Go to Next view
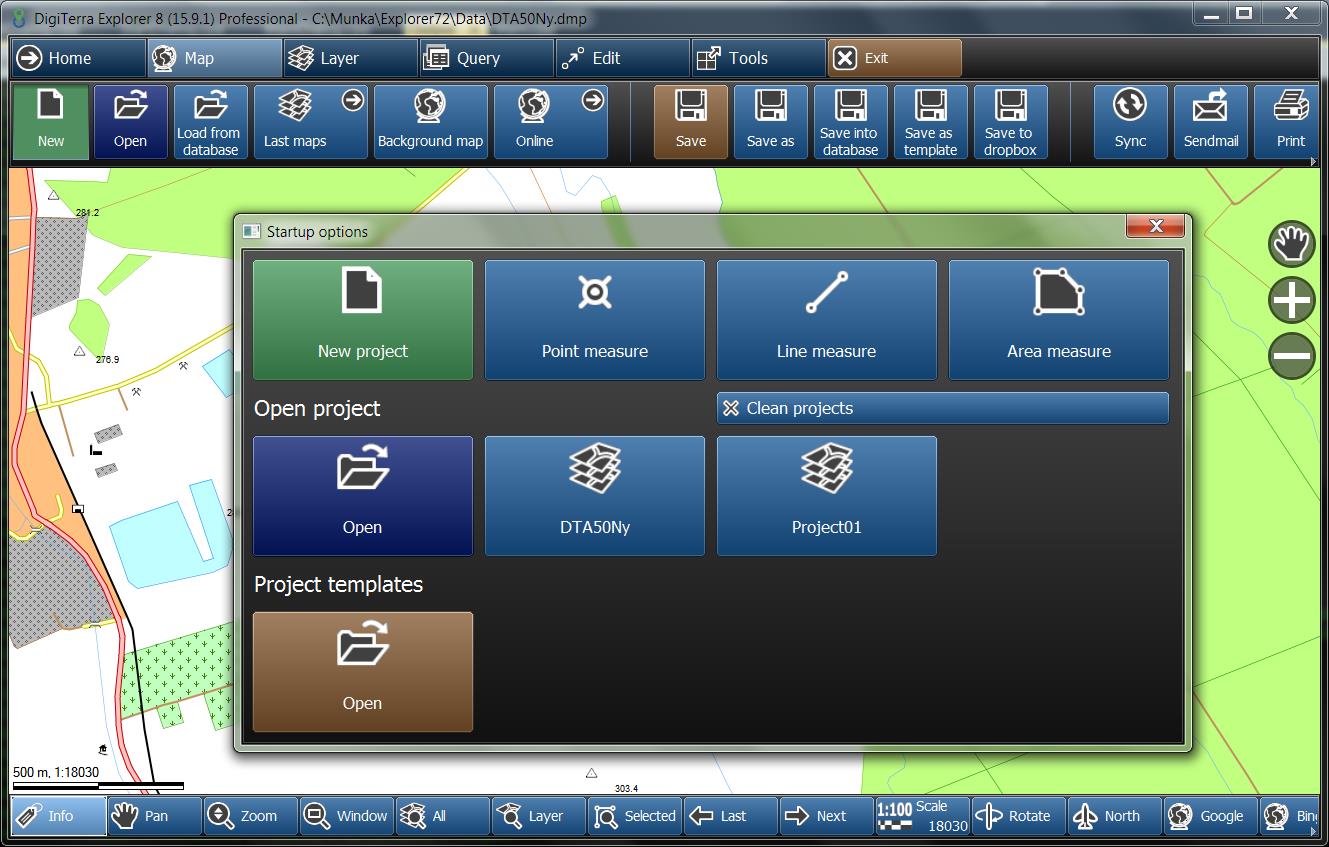 827,816
